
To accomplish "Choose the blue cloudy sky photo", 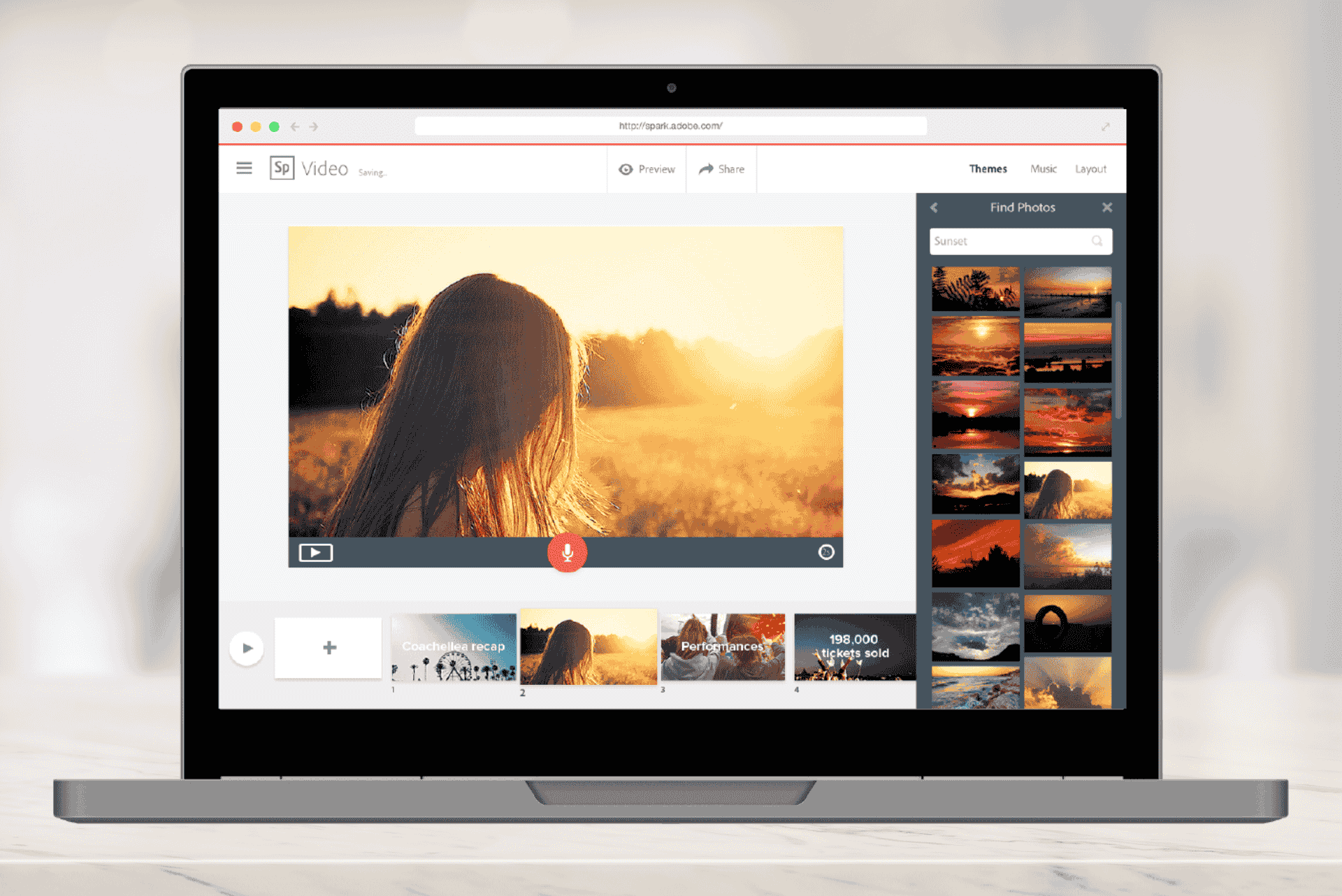I will pyautogui.click(x=976, y=627).
